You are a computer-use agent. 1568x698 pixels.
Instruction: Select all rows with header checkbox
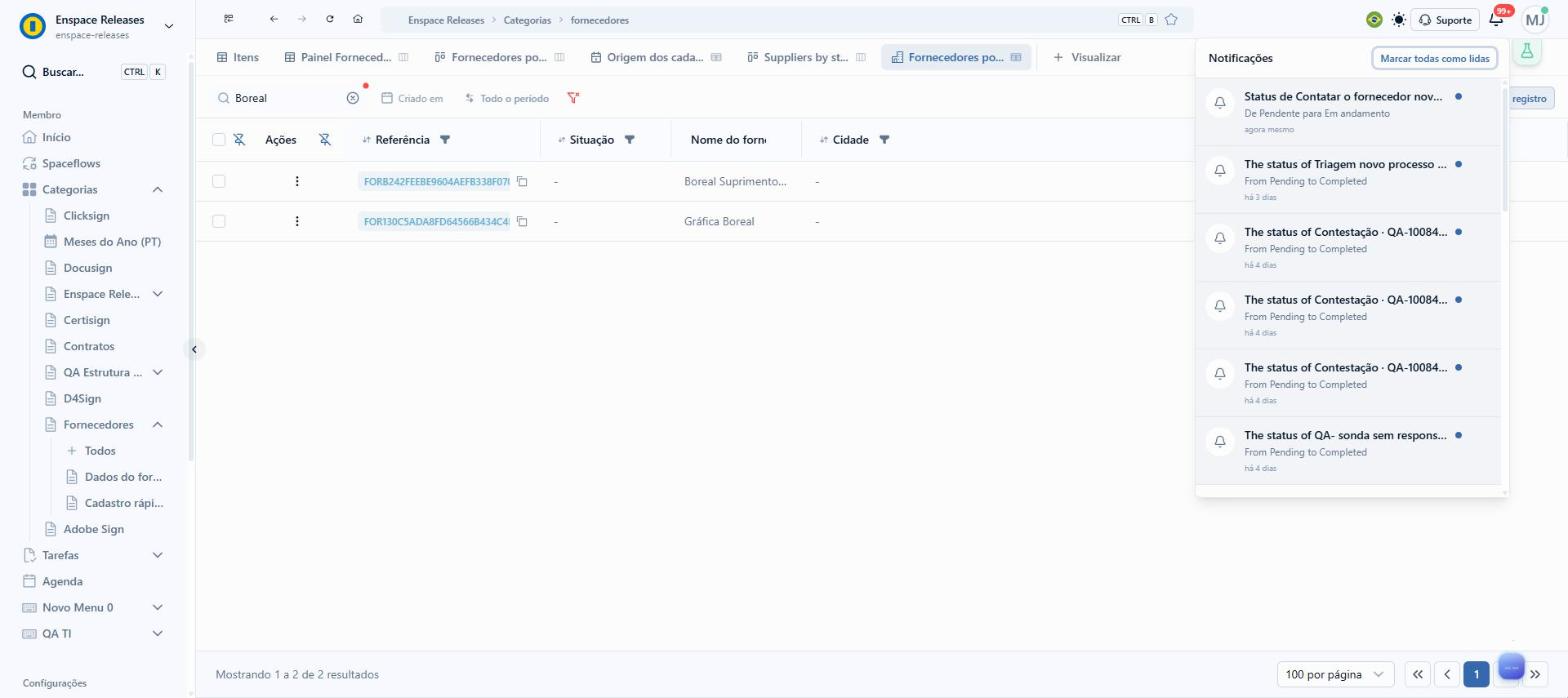pyautogui.click(x=219, y=140)
